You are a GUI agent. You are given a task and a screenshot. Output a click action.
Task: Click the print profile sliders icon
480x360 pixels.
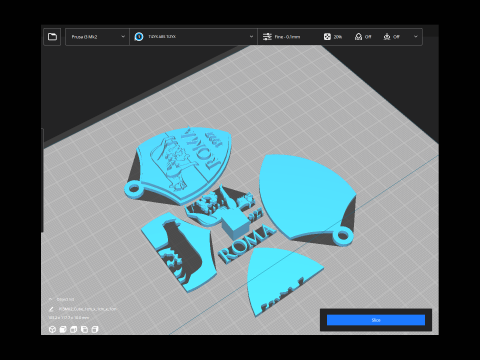[x=267, y=37]
